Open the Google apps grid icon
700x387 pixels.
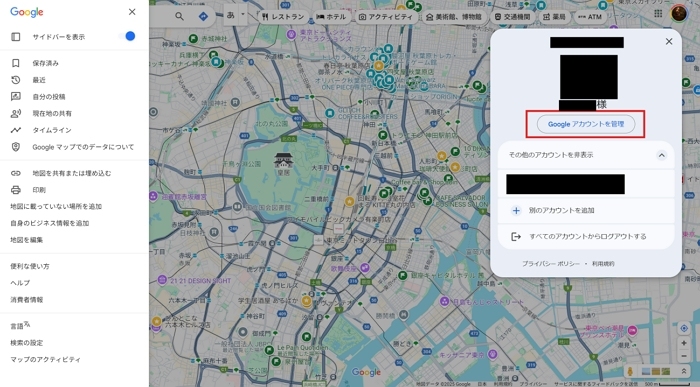tap(658, 13)
